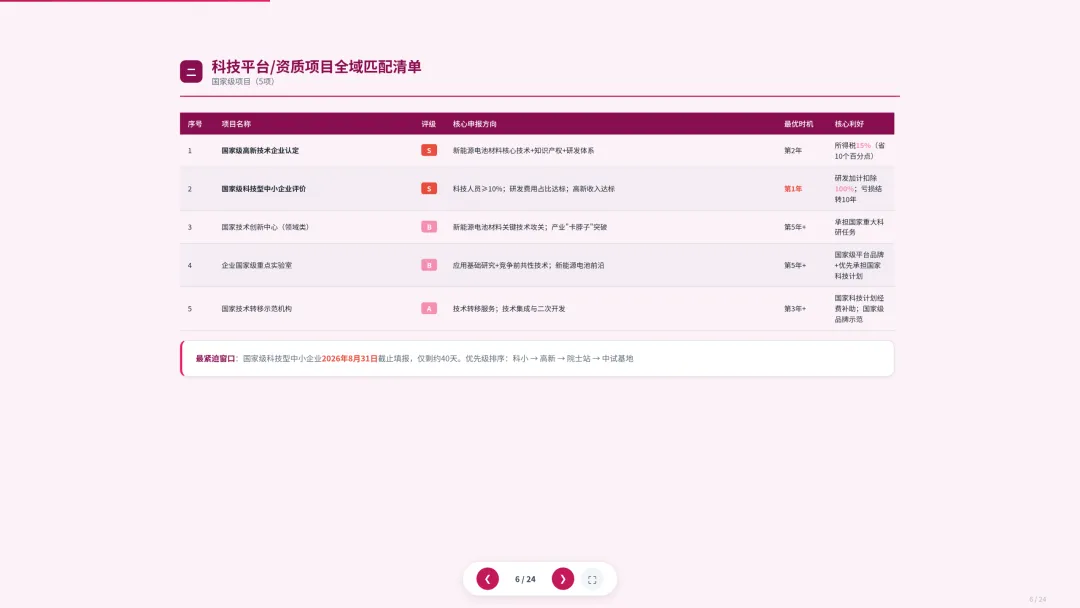
Task: Click text 应用基础研究+竞争前共性技术
Action: (x=501, y=265)
